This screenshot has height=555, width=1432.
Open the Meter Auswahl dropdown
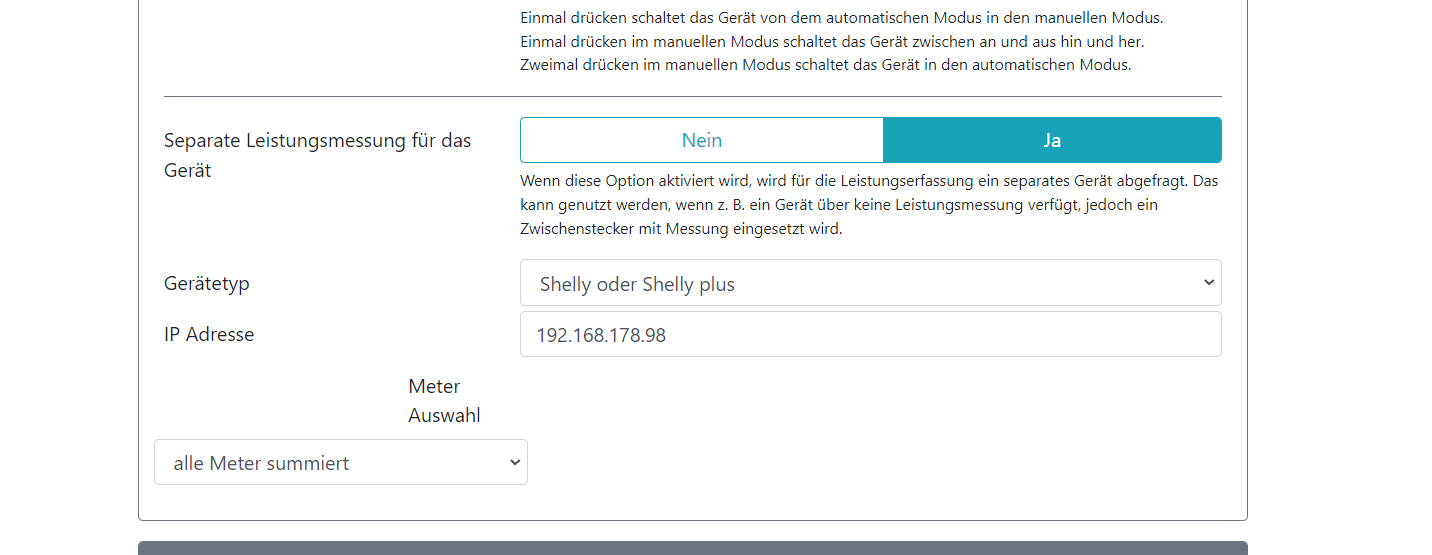coord(340,462)
